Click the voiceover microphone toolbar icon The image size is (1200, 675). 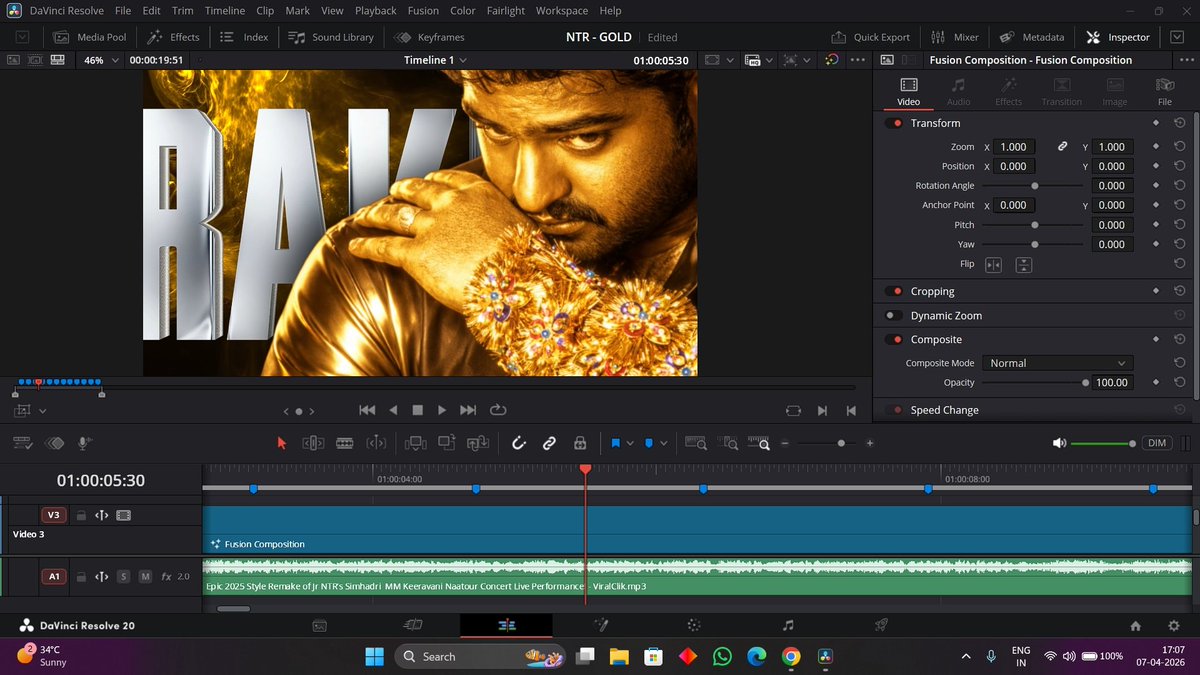pos(85,443)
